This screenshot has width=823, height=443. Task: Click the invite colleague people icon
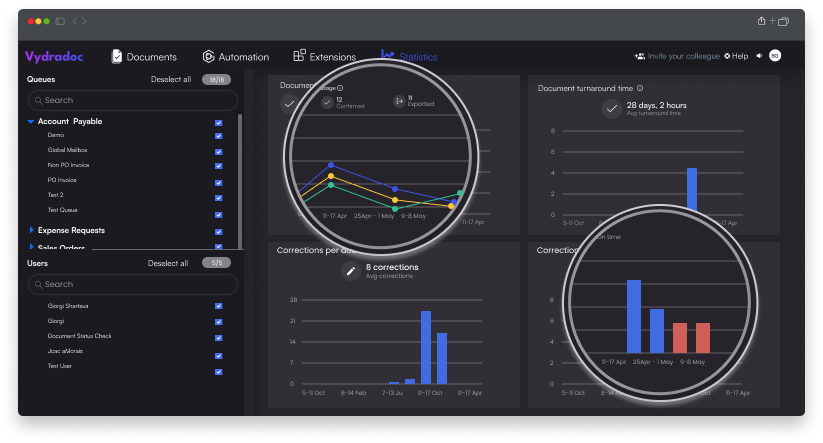[639, 56]
